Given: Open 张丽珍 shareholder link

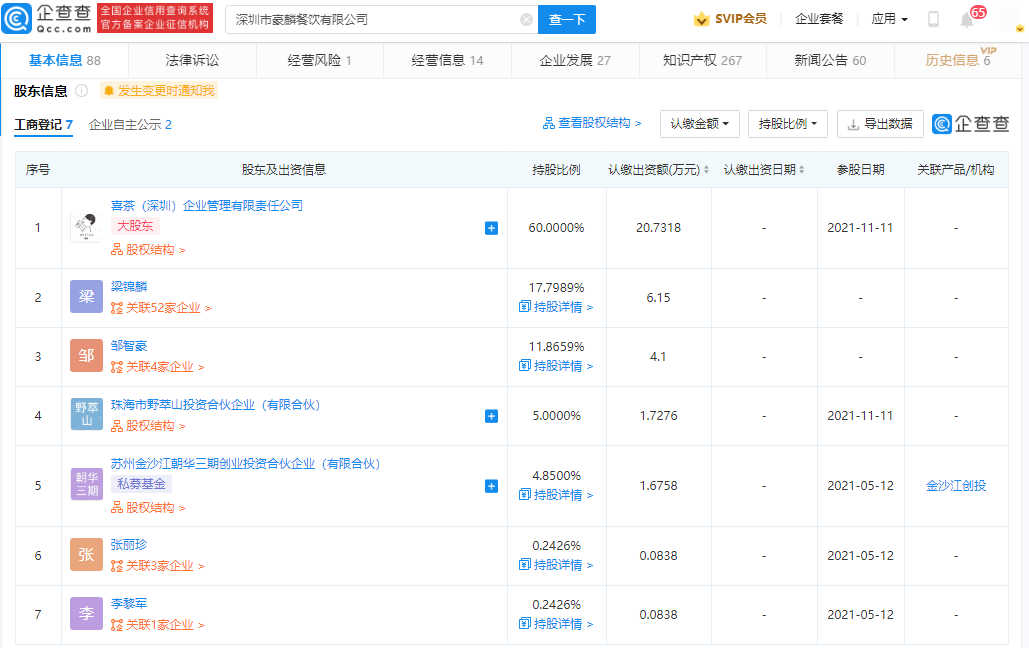Looking at the screenshot, I should (x=129, y=544).
